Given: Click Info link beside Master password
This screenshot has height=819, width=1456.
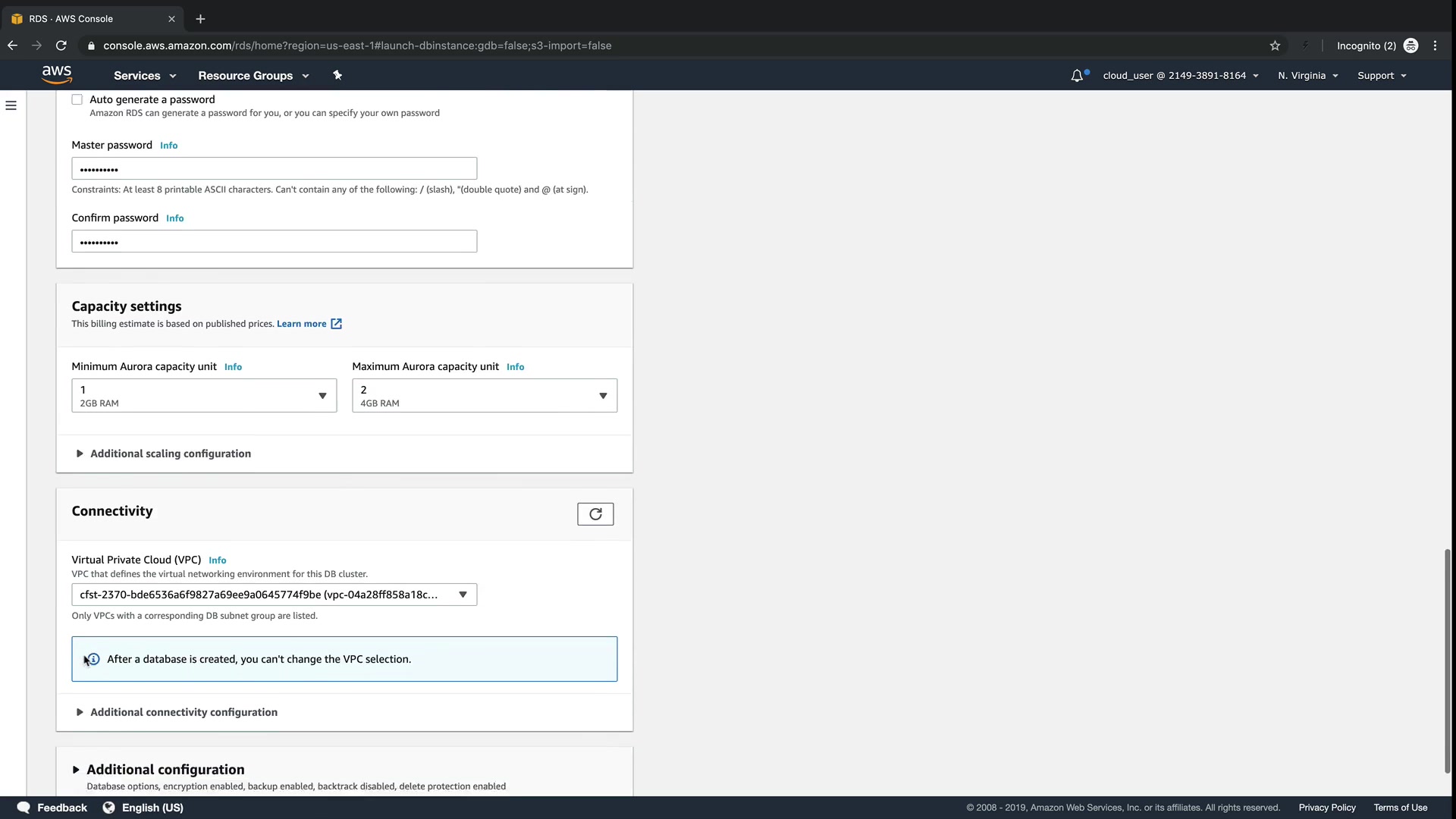Looking at the screenshot, I should 169,146.
